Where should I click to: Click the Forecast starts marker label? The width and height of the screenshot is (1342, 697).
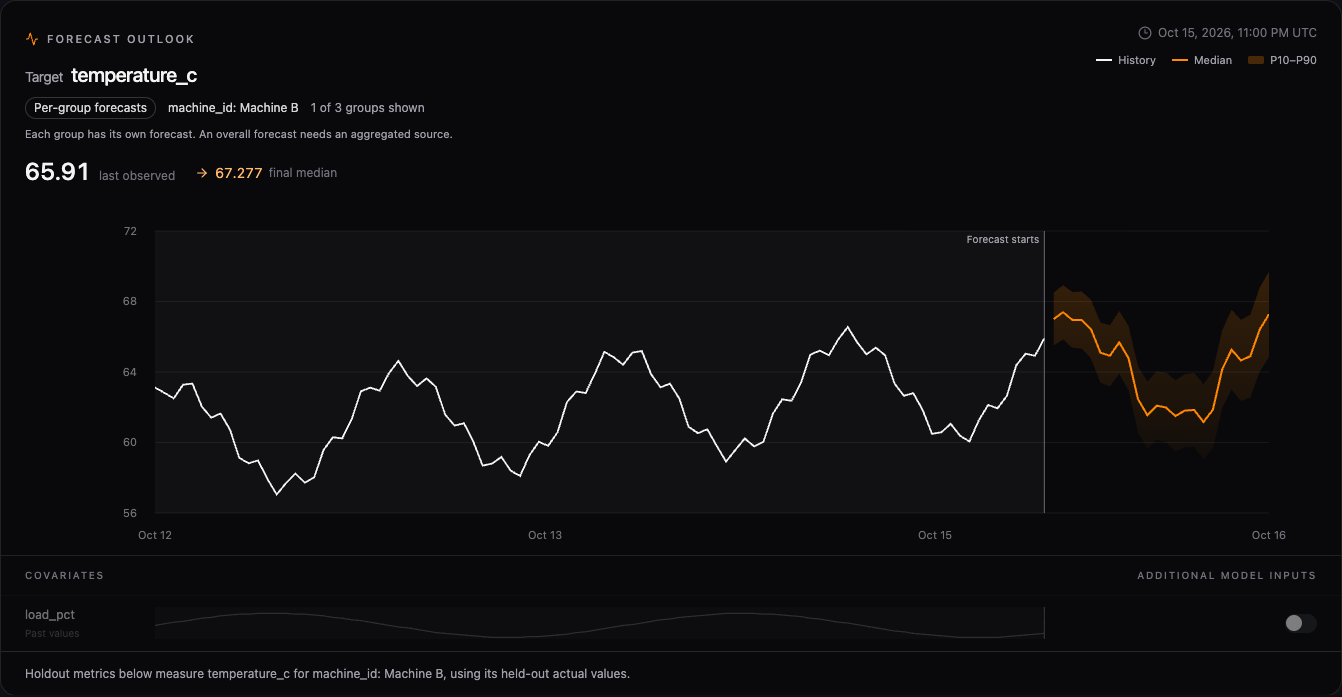pos(1002,239)
